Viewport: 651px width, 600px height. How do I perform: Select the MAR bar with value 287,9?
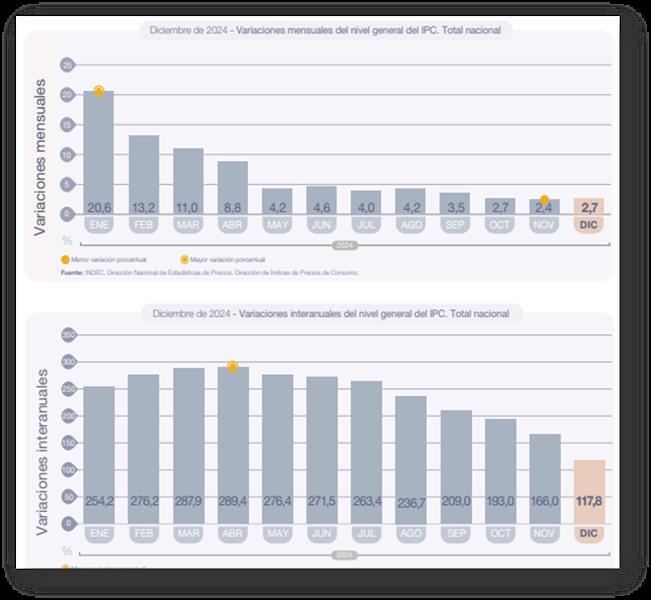tap(188, 440)
